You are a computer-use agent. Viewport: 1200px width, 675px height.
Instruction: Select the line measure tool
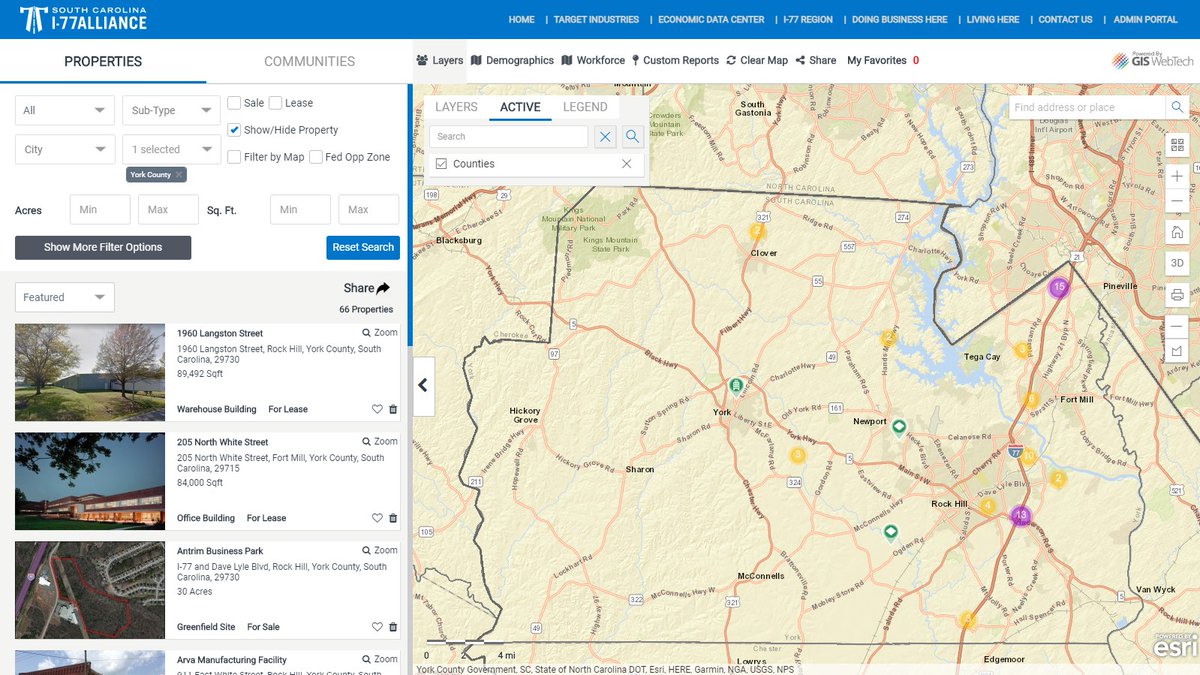pyautogui.click(x=1177, y=326)
